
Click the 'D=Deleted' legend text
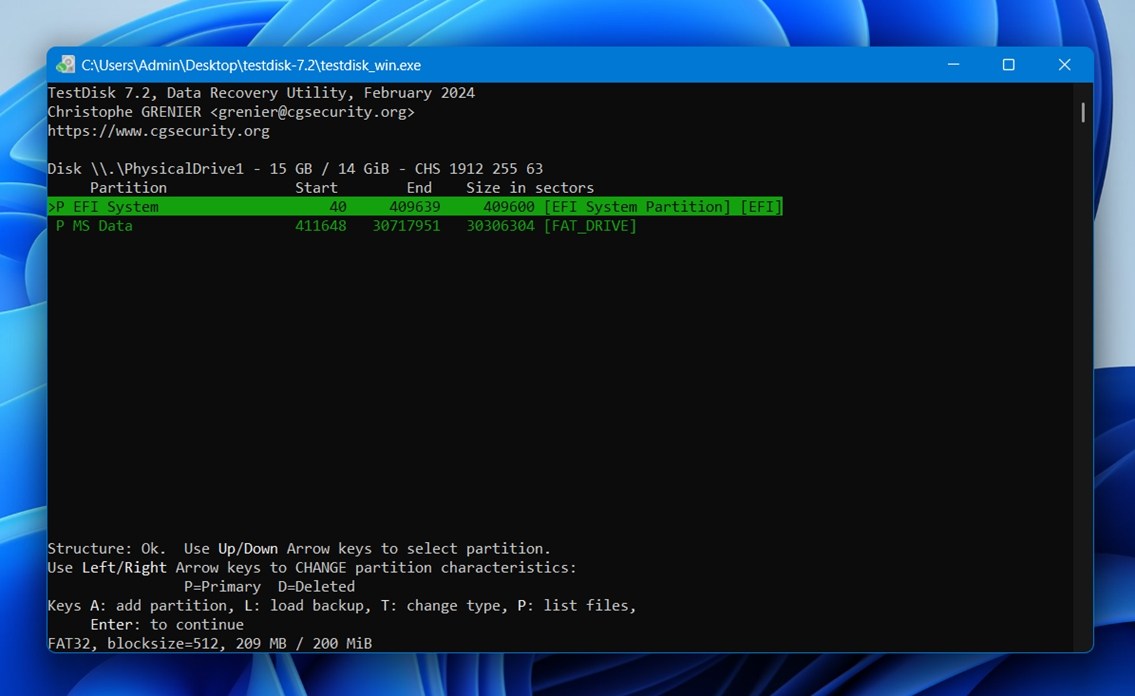pos(316,586)
